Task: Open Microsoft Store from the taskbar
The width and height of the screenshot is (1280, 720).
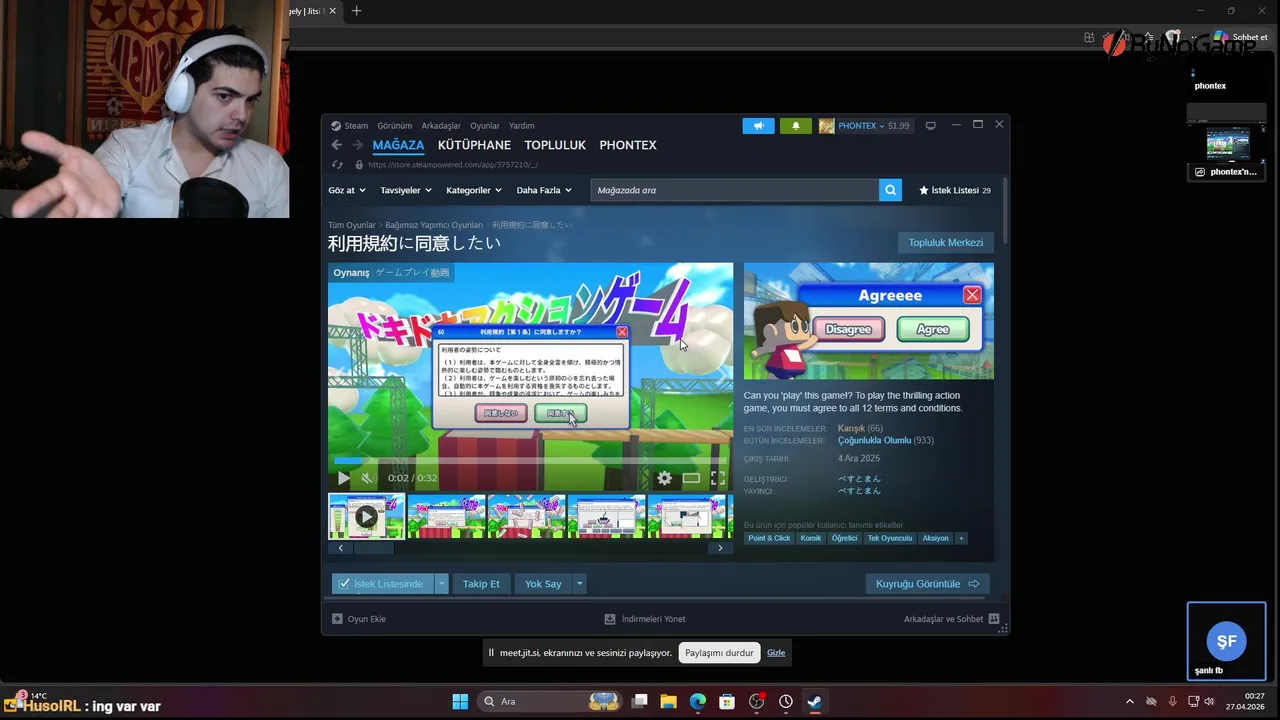Action: click(727, 701)
